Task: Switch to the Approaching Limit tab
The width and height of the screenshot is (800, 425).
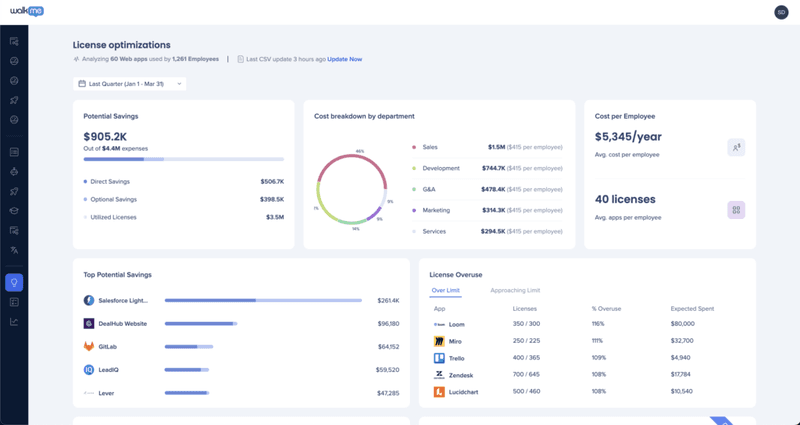Action: coord(514,290)
